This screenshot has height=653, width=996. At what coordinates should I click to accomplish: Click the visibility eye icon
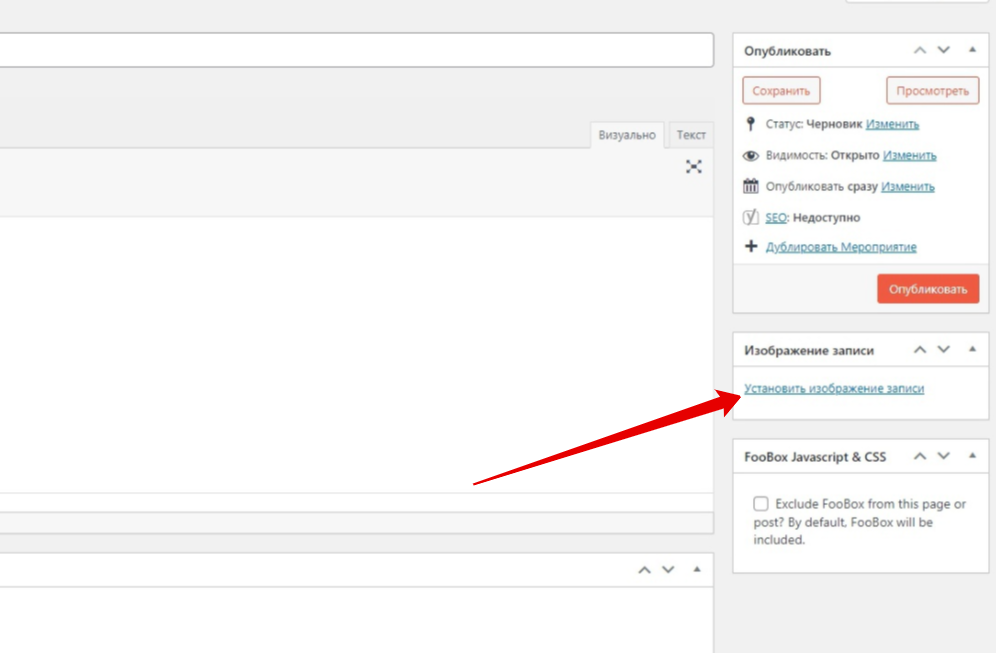tap(751, 155)
